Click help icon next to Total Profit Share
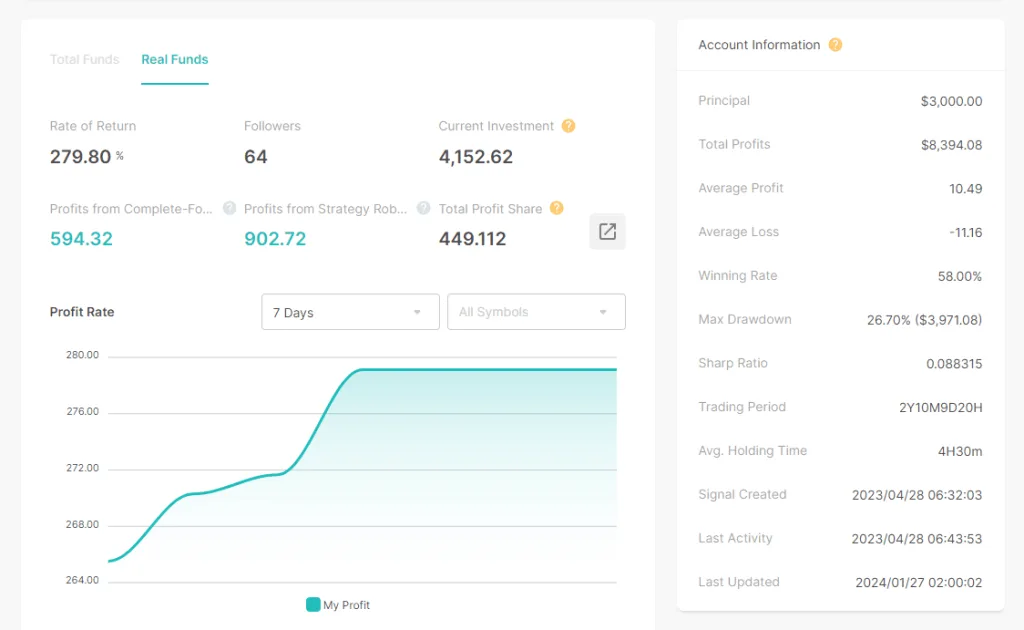Image resolution: width=1024 pixels, height=630 pixels. (557, 208)
